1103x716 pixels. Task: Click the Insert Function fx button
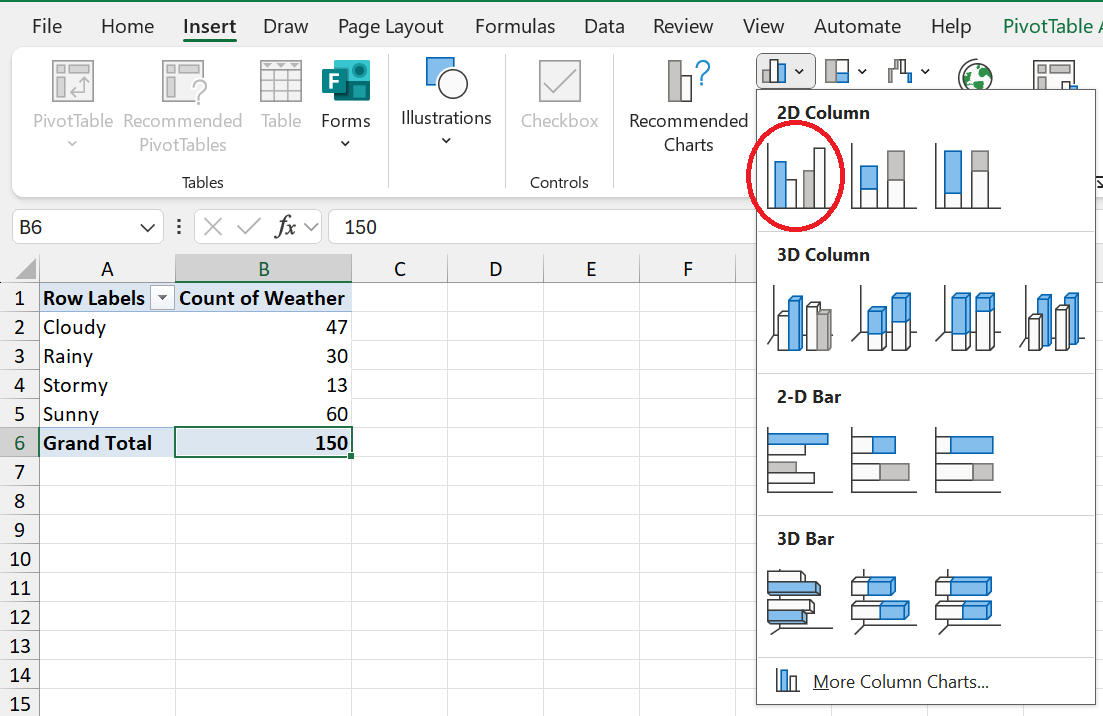[286, 227]
